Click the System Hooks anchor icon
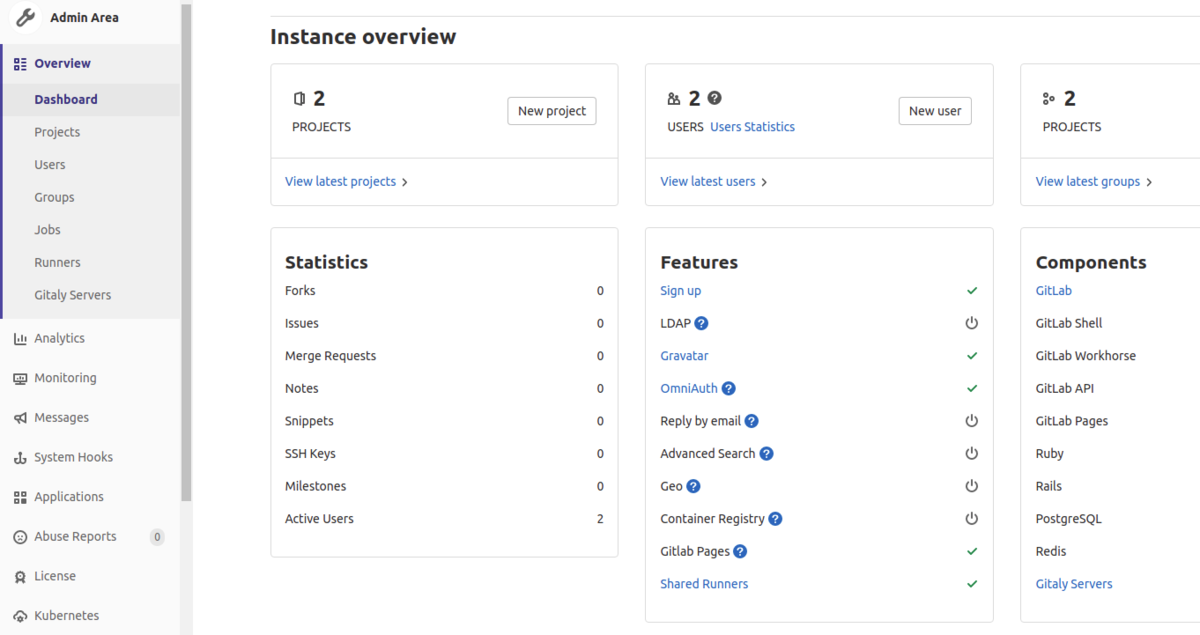This screenshot has width=1200, height=635. (20, 457)
